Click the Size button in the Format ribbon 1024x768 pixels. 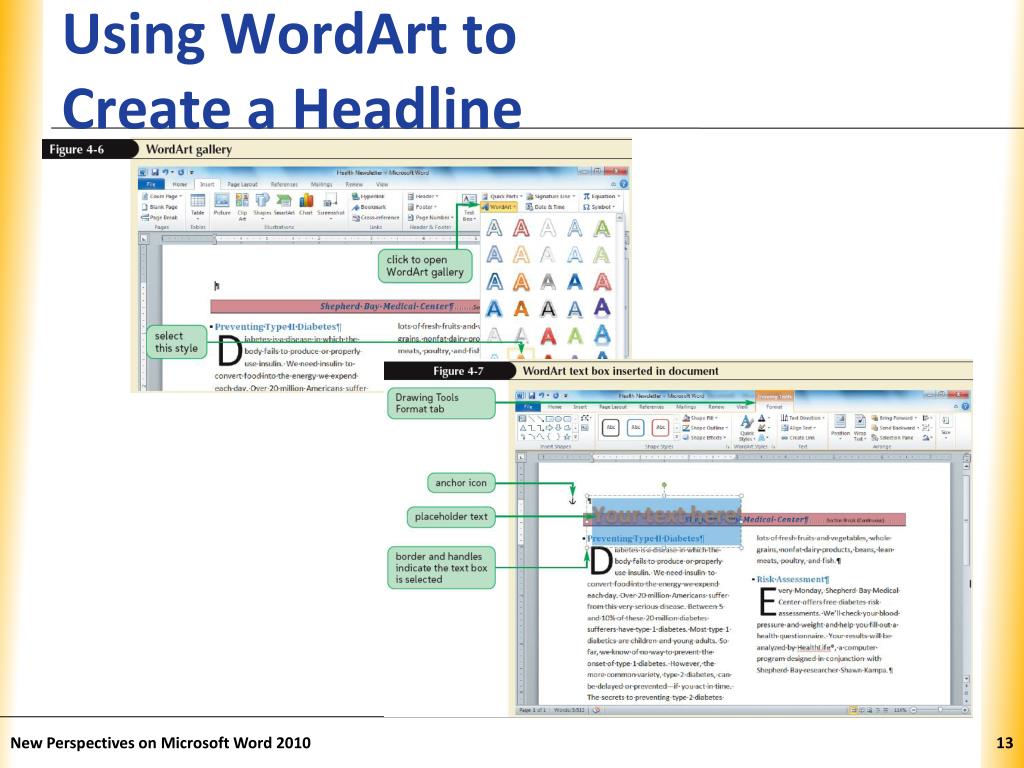click(946, 426)
